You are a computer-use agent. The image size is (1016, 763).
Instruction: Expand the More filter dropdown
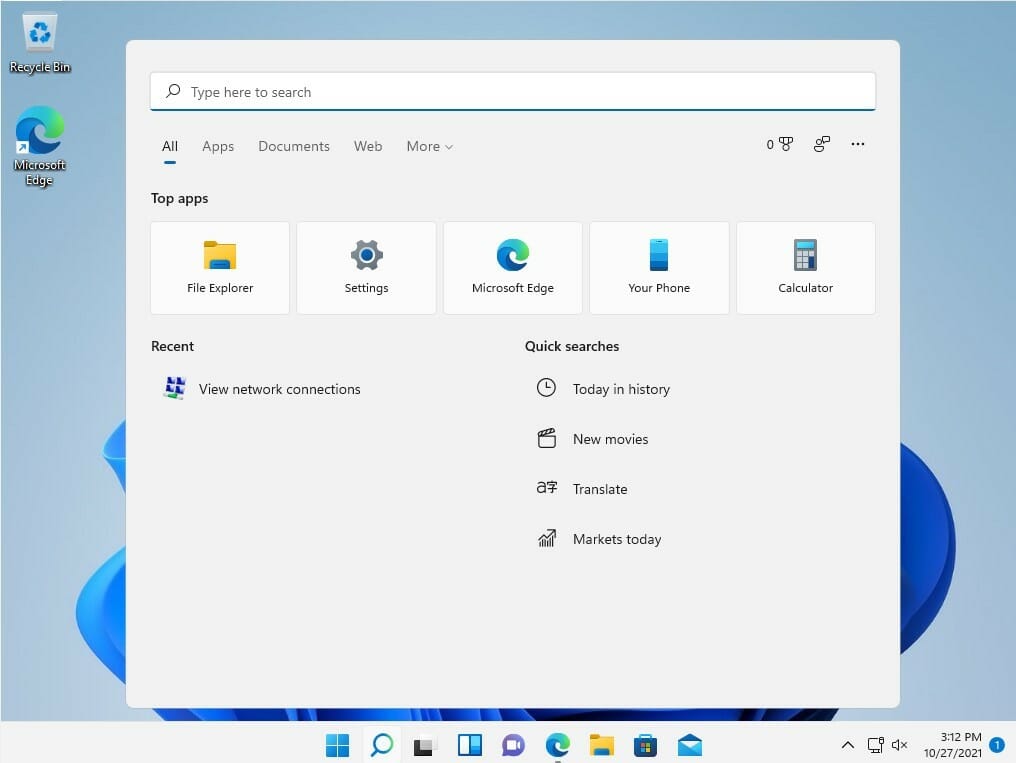pyautogui.click(x=430, y=146)
